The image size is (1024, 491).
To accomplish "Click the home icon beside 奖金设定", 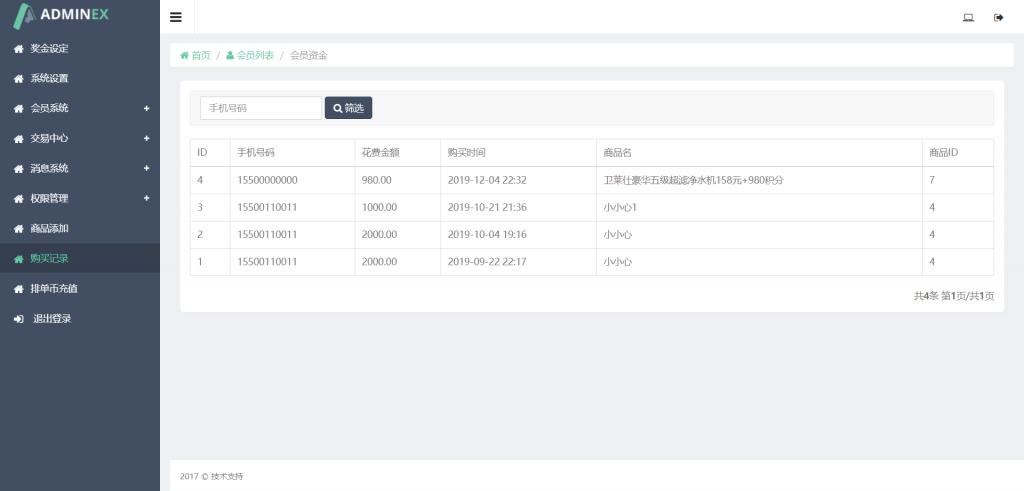I will click(x=18, y=48).
